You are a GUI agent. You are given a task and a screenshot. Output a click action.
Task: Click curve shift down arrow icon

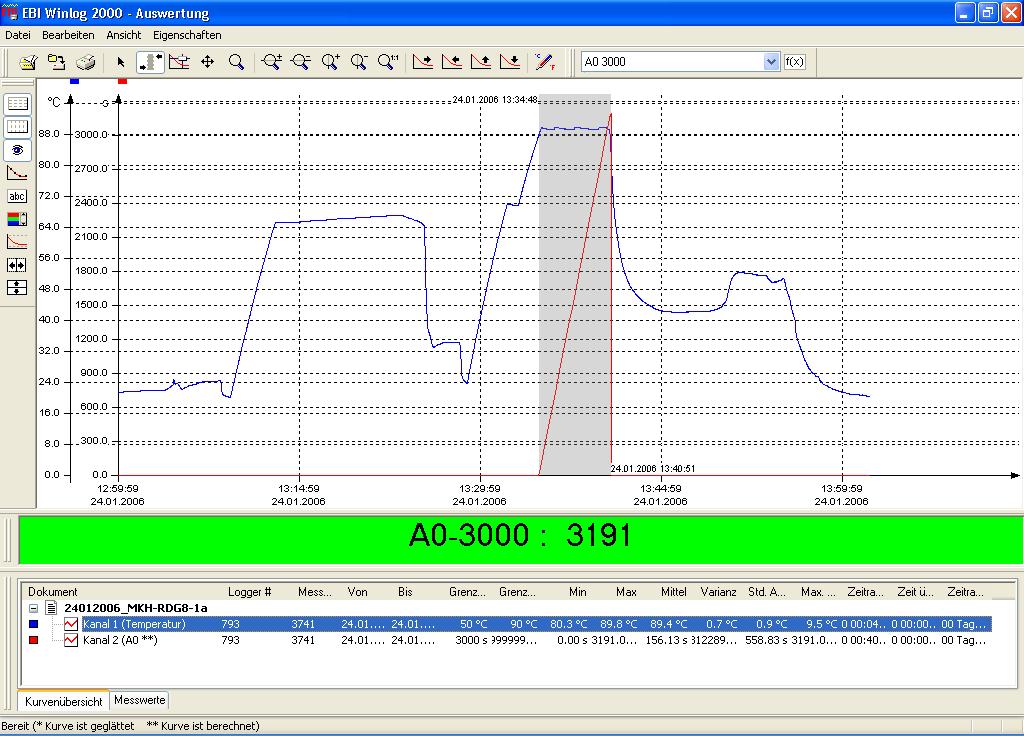point(510,62)
